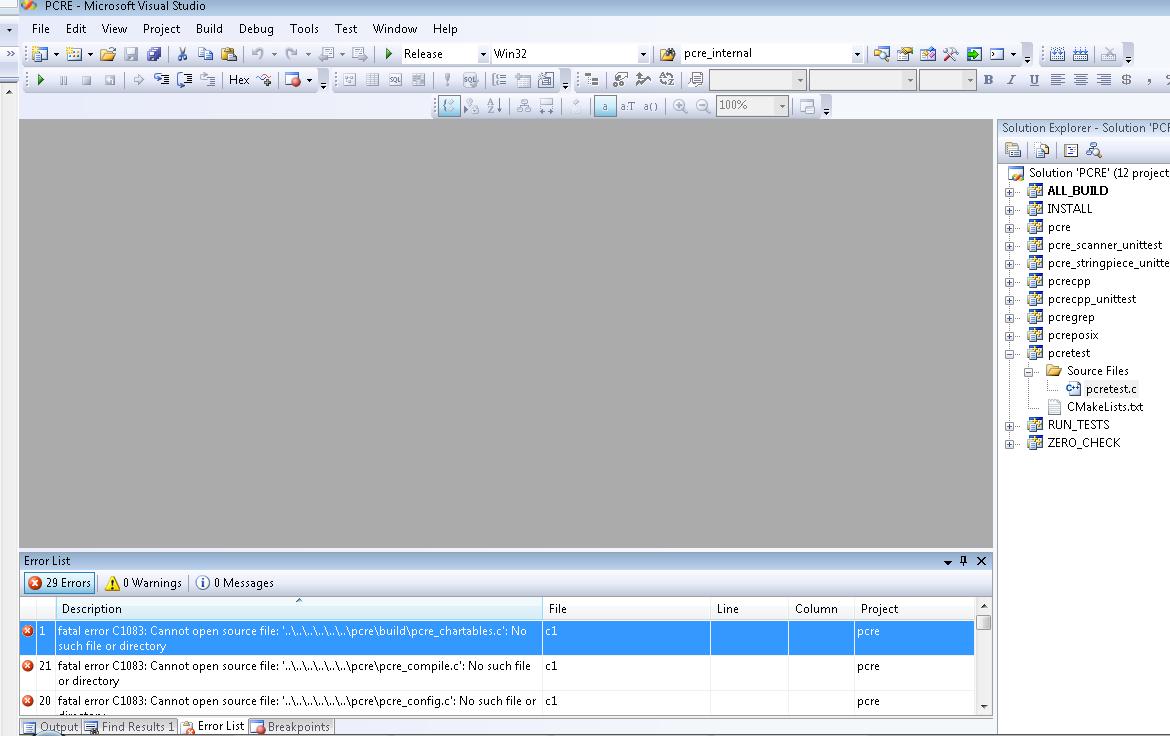
Task: Toggle the 0 Warnings filter button
Action: [143, 583]
